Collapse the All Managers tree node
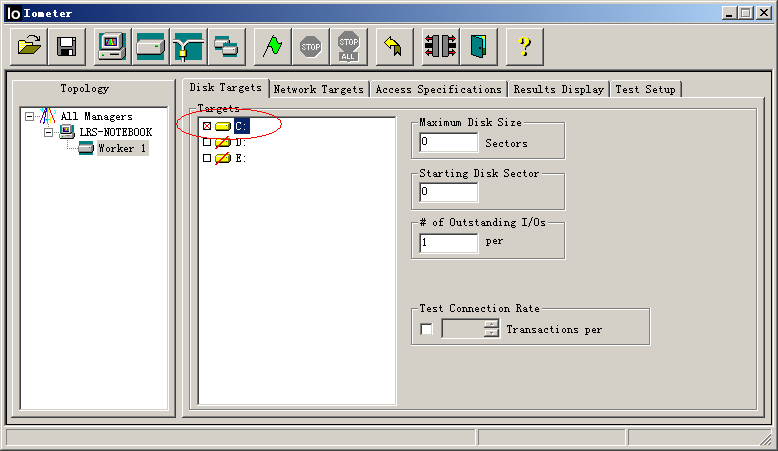 click(29, 117)
